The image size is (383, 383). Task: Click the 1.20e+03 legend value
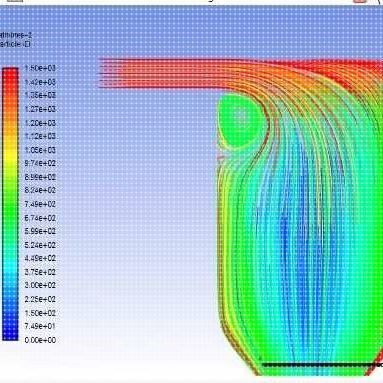tap(40, 123)
